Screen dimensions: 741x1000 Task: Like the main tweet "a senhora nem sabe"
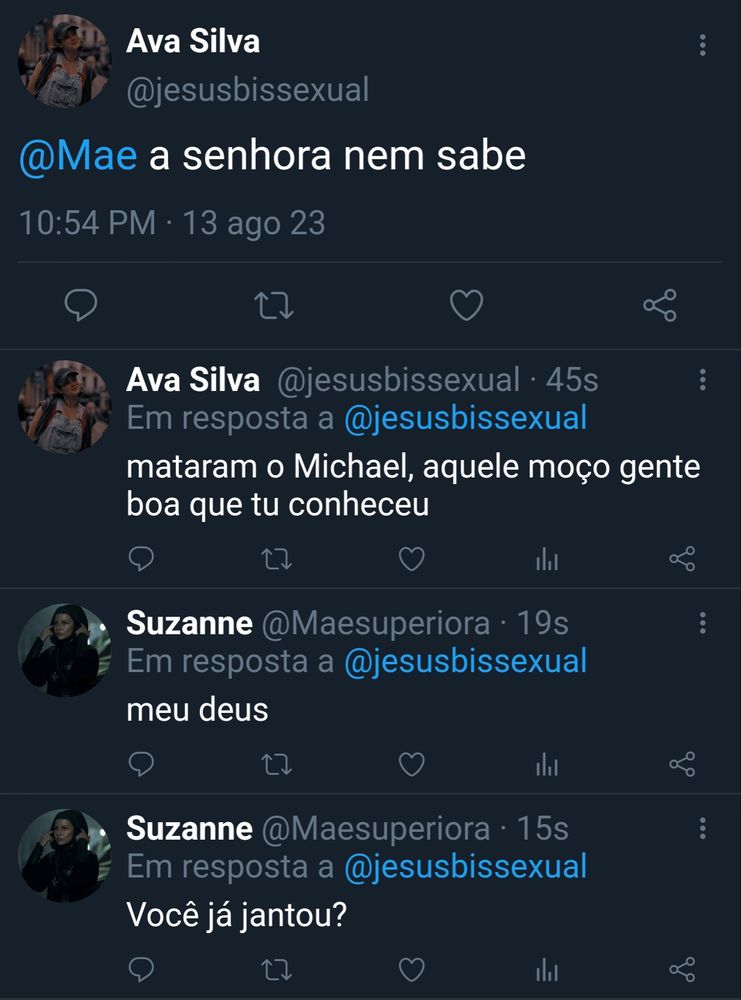click(x=466, y=306)
